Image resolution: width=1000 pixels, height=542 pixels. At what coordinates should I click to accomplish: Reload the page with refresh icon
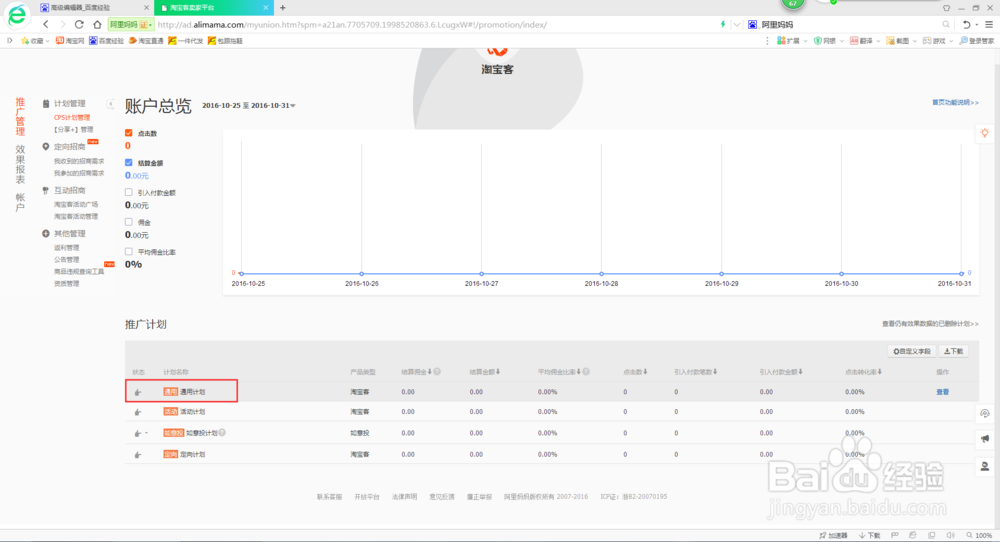[x=79, y=24]
